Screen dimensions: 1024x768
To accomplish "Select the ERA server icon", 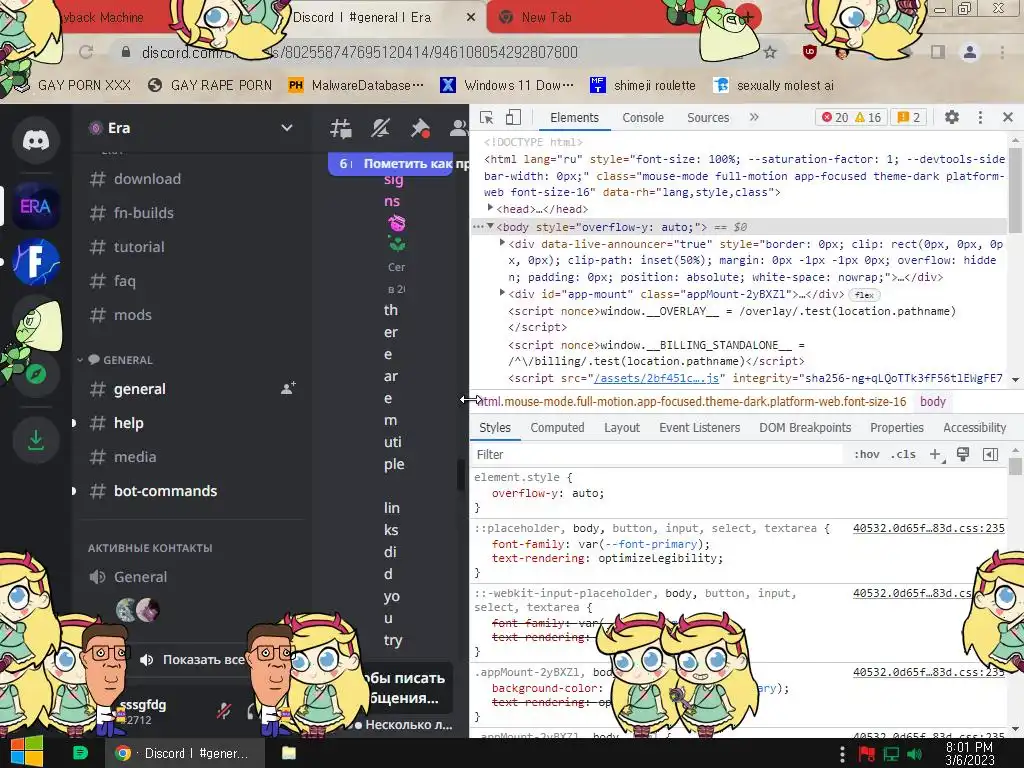I will click(x=36, y=207).
